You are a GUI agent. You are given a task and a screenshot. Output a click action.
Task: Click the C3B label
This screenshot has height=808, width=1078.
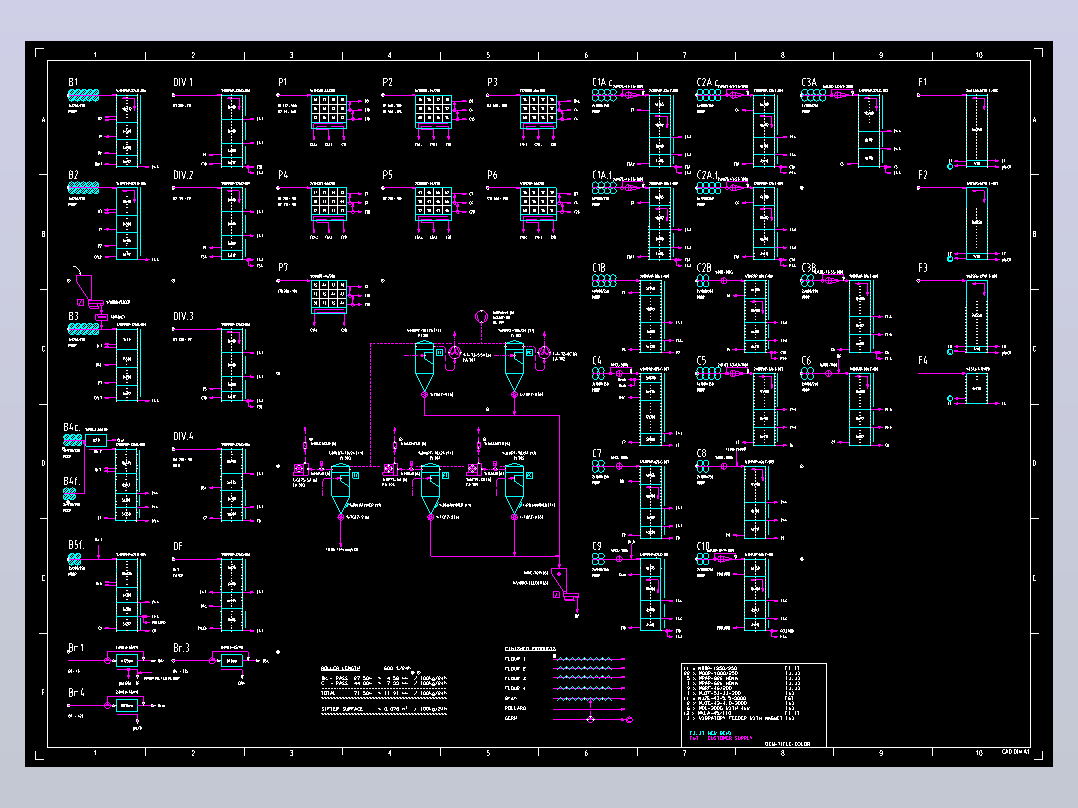[809, 267]
